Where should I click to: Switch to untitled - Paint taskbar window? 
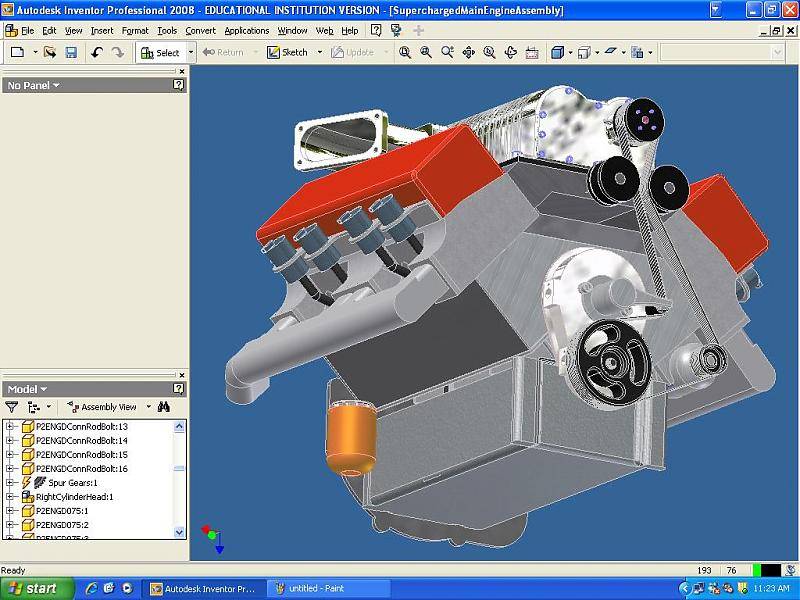point(329,588)
